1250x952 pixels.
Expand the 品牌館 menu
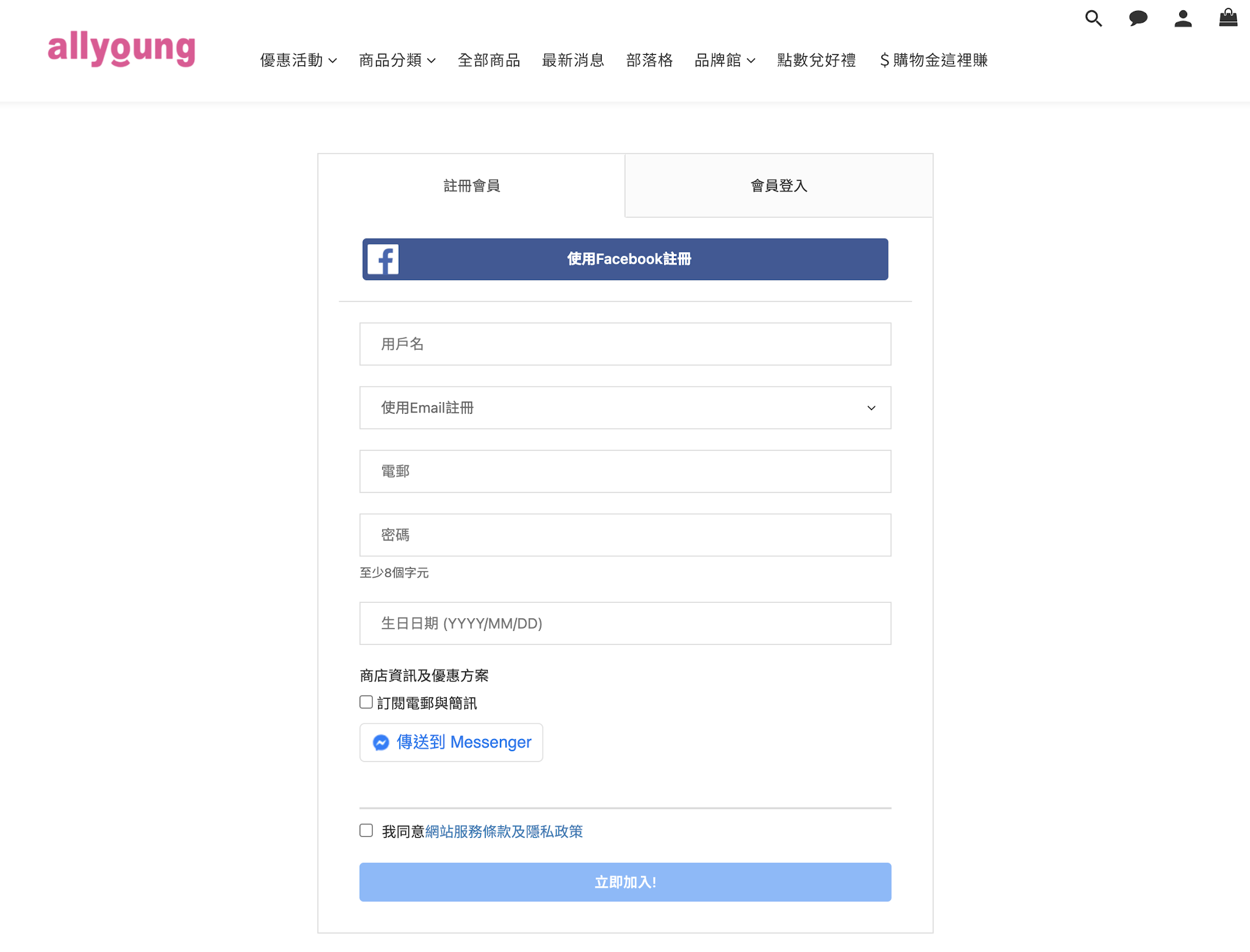click(x=724, y=60)
